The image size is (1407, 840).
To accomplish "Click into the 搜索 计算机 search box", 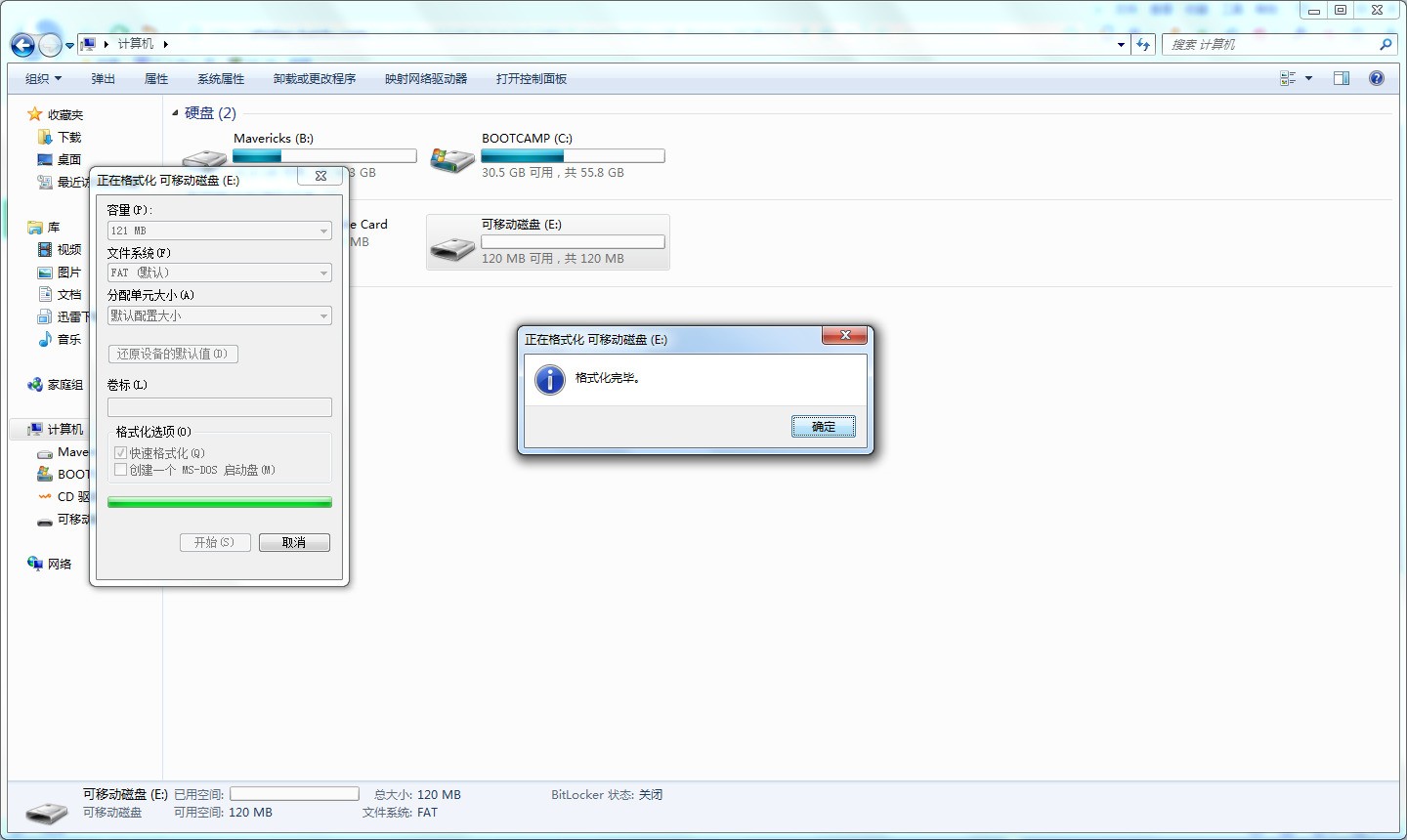I will pos(1270,44).
